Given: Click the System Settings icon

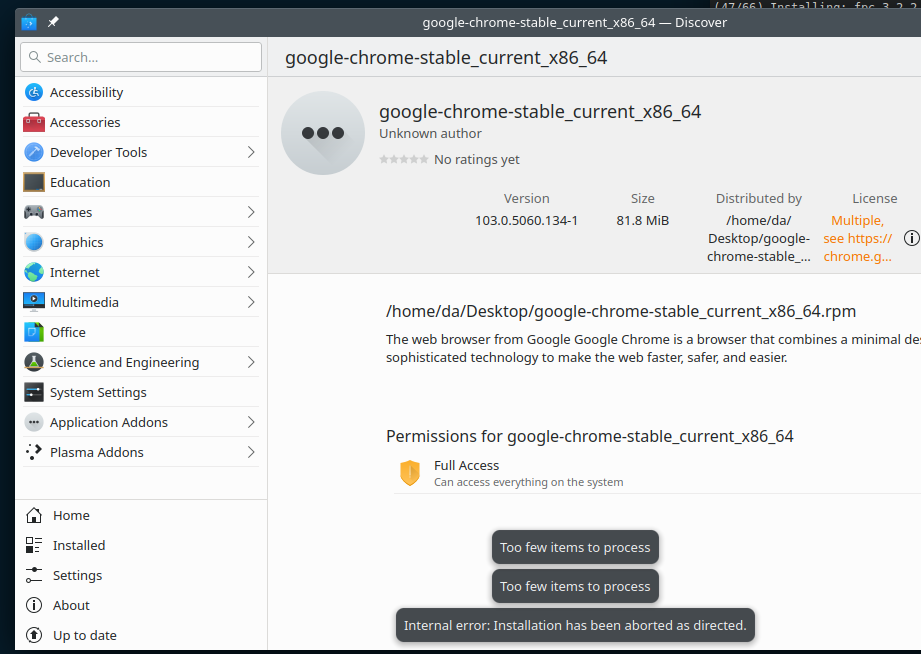Looking at the screenshot, I should (x=34, y=392).
